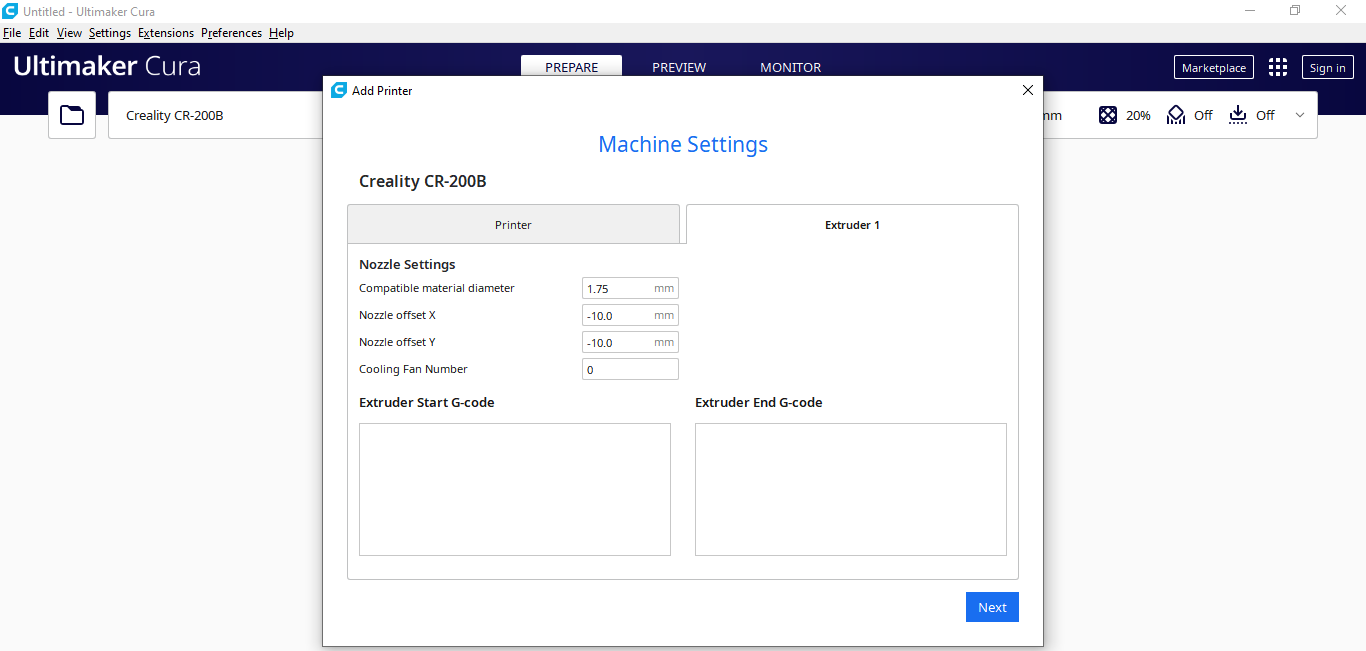
Task: Open the application switcher grid icon
Action: click(1278, 68)
